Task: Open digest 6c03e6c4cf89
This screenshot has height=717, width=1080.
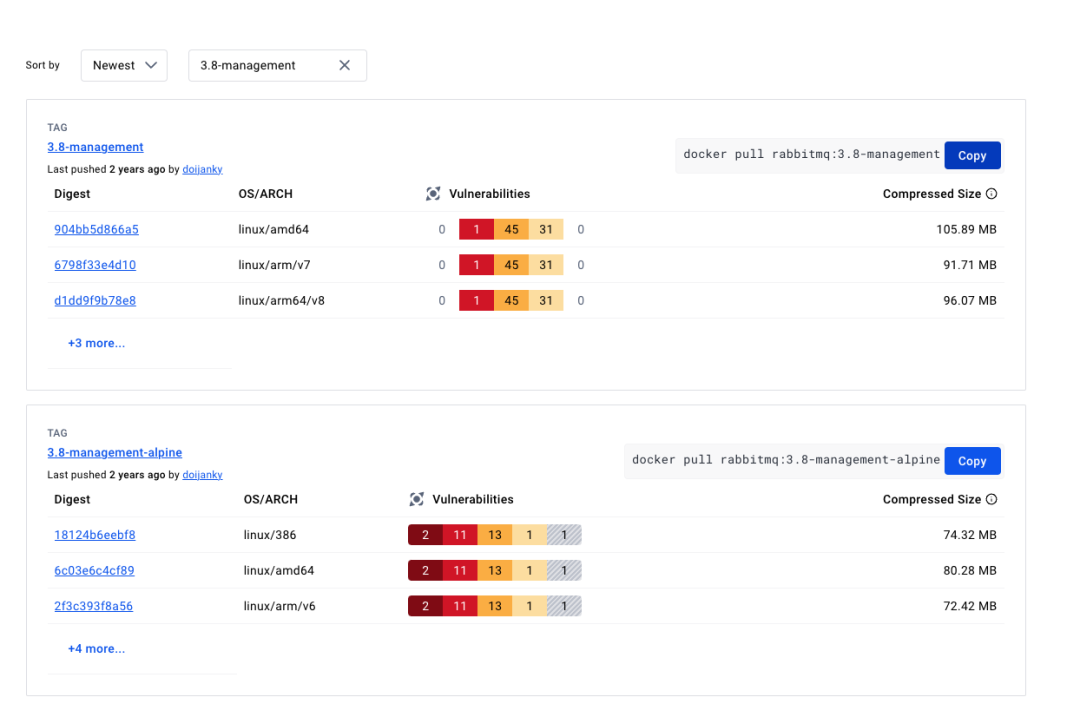Action: 94,571
